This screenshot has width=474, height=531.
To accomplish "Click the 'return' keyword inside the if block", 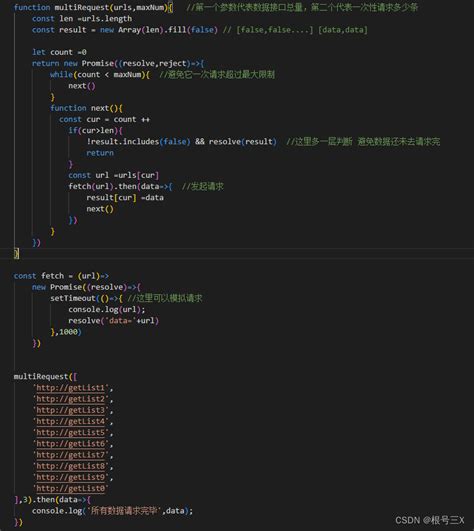I will [100, 153].
